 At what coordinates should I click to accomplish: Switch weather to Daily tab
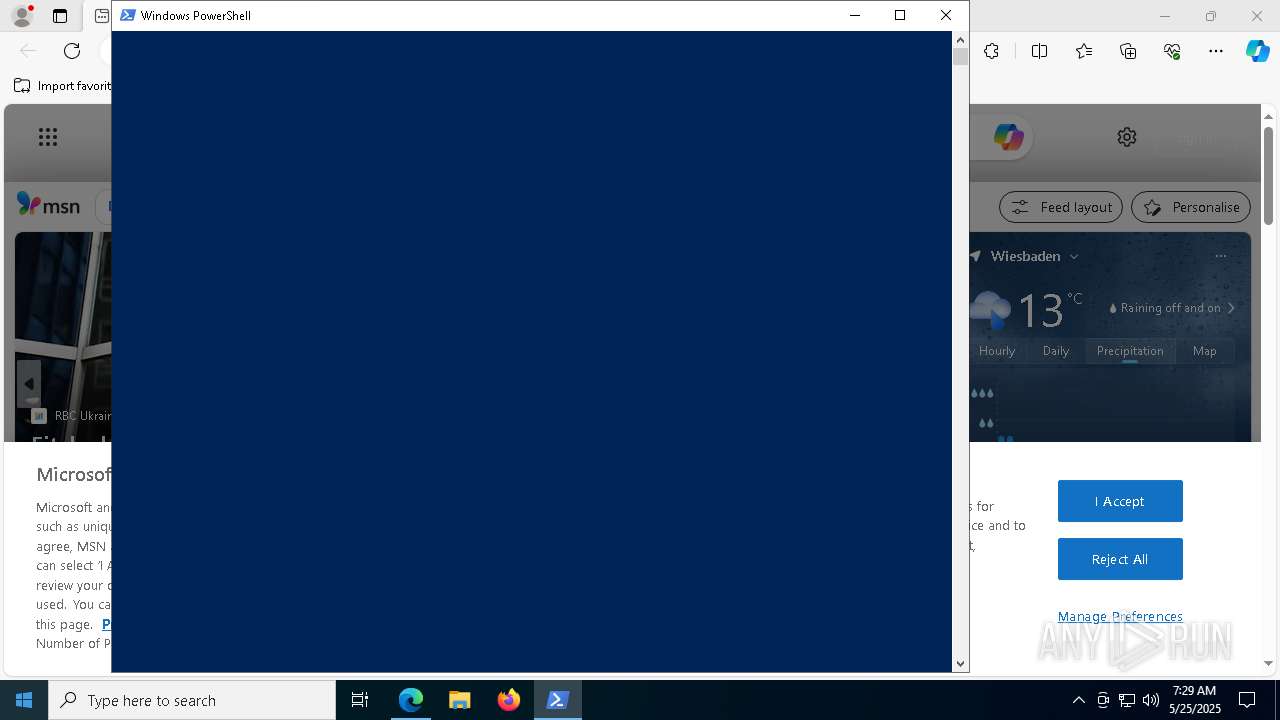[x=1056, y=351]
